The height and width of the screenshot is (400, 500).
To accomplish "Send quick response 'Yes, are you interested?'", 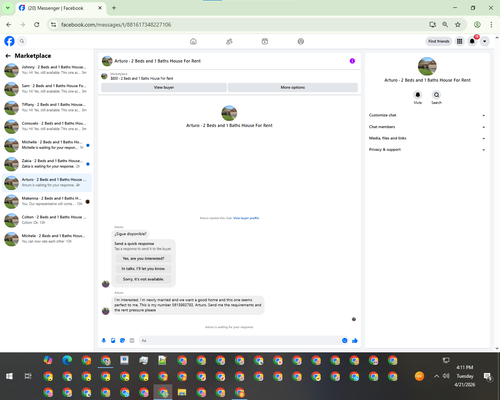I will click(143, 258).
